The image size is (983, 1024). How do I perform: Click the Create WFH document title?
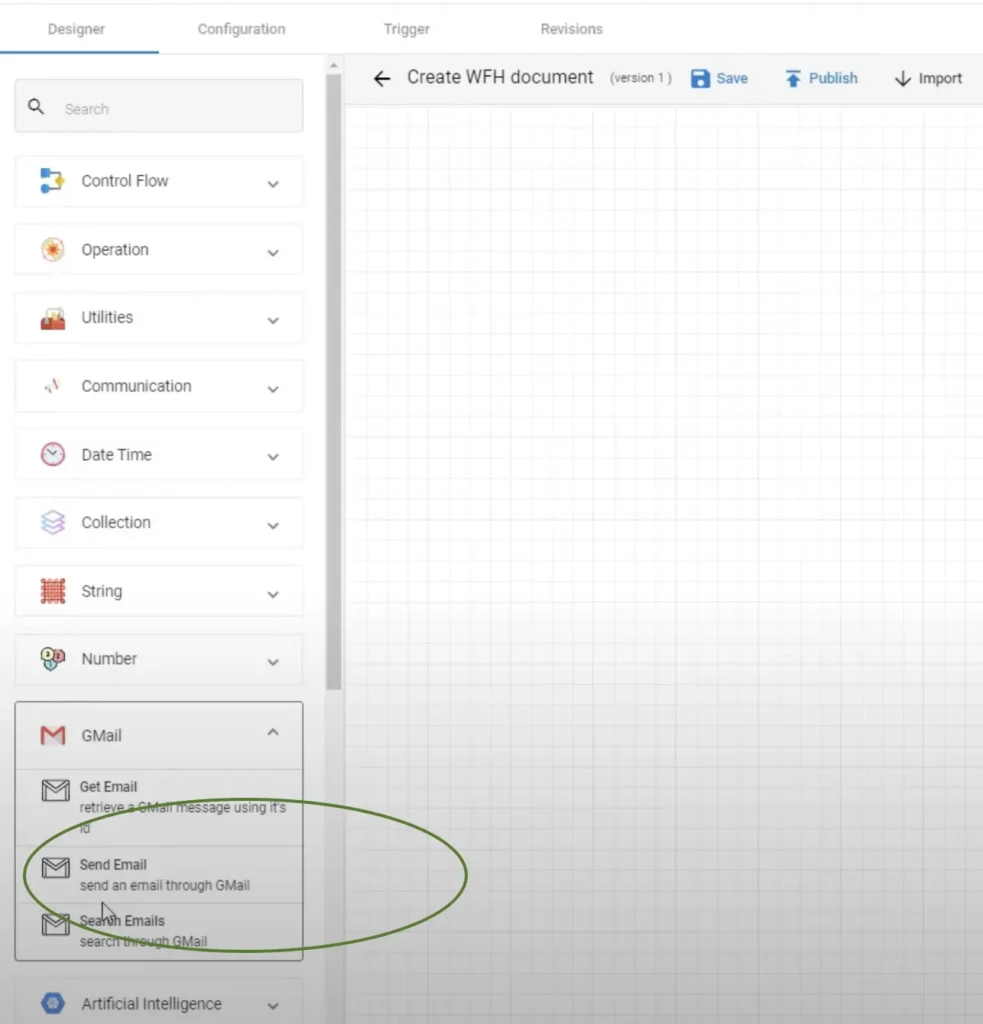500,77
